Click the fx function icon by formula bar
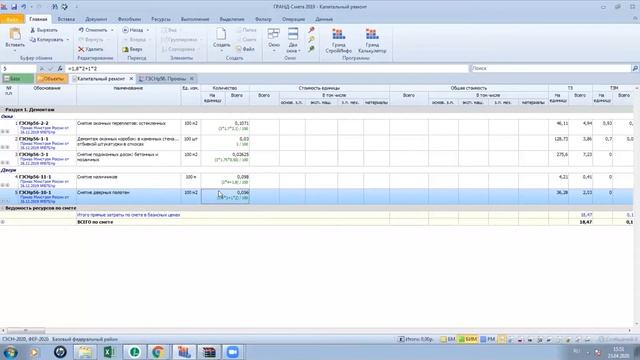This screenshot has height=360, width=640. click(x=60, y=69)
